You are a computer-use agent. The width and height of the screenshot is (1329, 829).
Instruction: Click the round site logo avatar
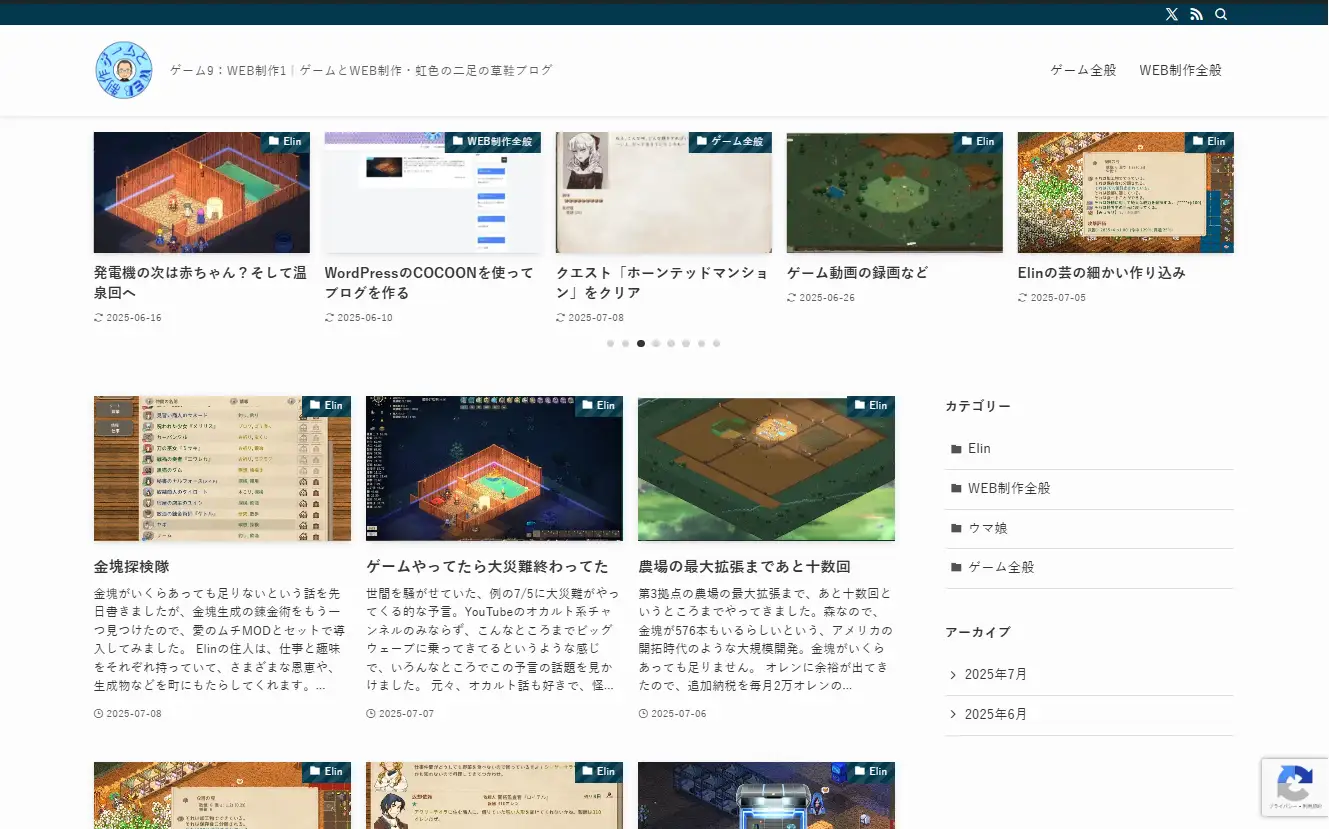(x=124, y=70)
